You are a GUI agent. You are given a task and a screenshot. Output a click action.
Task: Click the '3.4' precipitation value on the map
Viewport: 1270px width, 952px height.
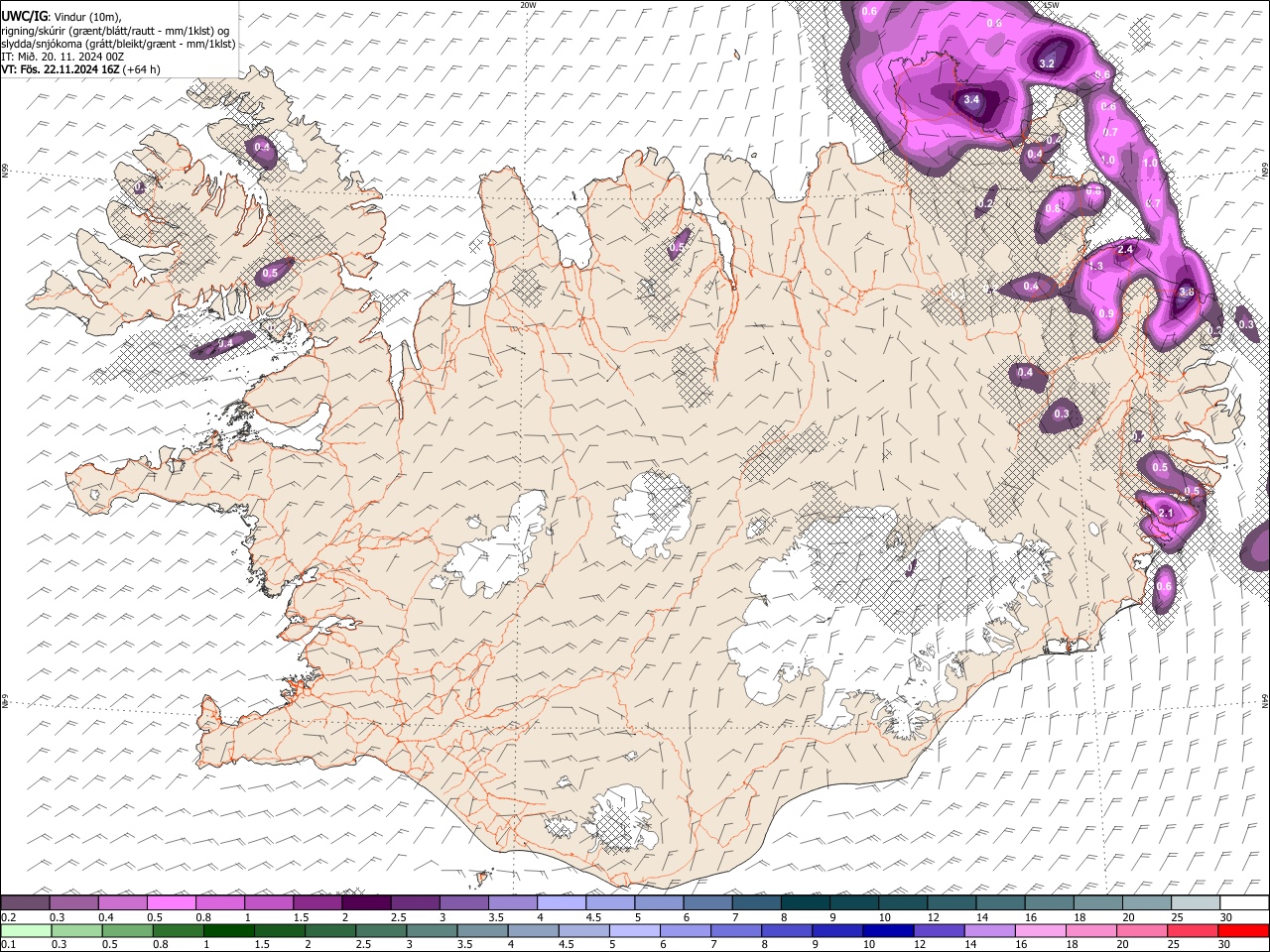tap(971, 100)
